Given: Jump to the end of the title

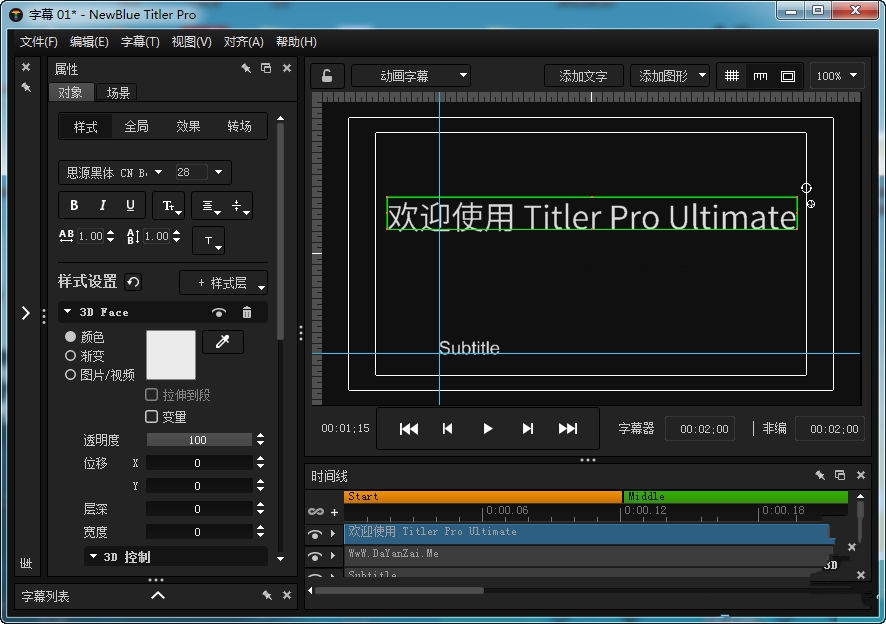Looking at the screenshot, I should point(568,428).
